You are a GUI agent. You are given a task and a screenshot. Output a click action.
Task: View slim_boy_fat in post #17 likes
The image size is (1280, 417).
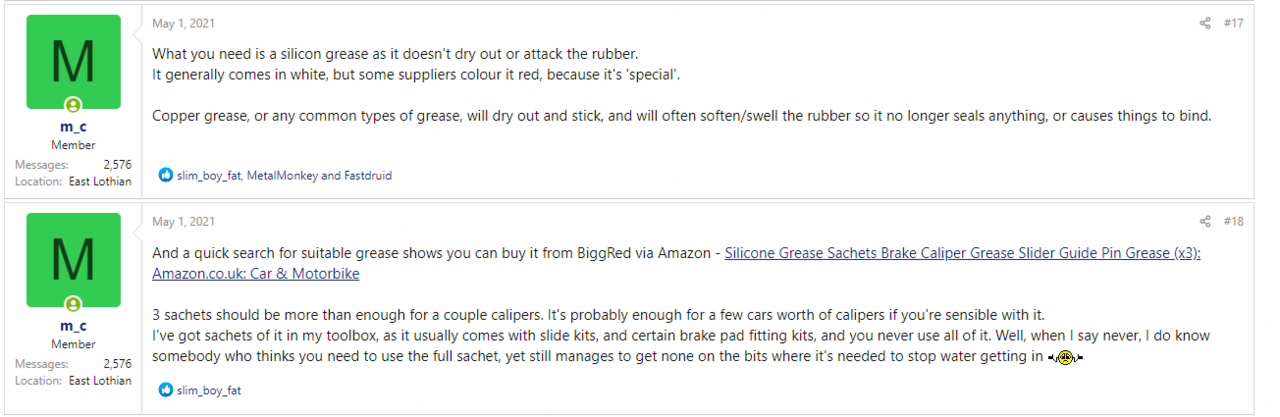(x=209, y=175)
